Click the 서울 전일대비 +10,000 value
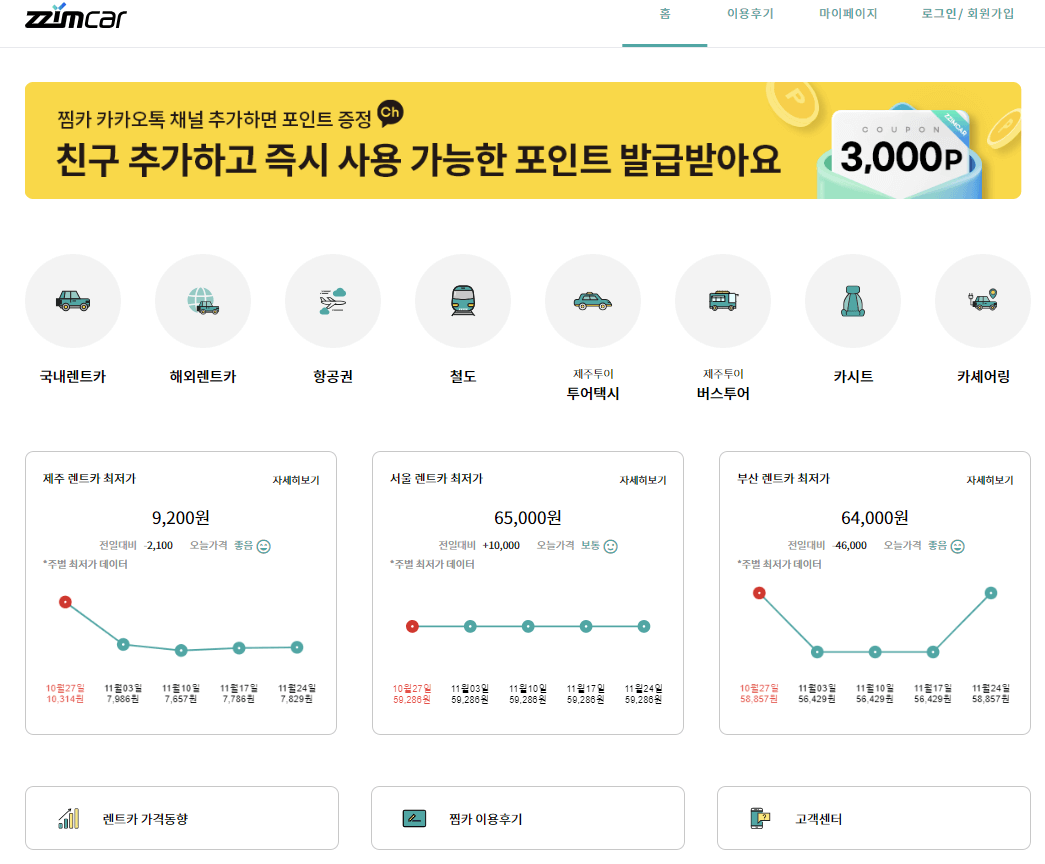The height and width of the screenshot is (864, 1045). [501, 545]
